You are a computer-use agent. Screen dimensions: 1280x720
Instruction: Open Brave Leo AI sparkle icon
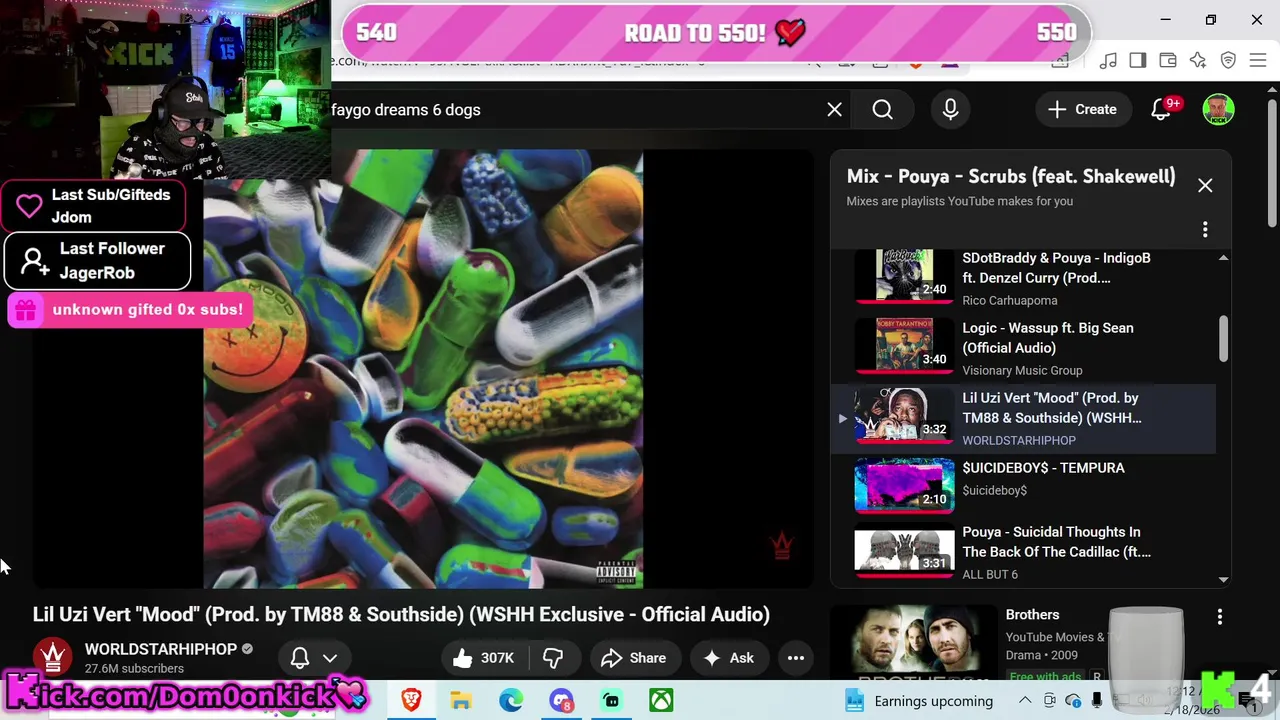[x=1198, y=61]
